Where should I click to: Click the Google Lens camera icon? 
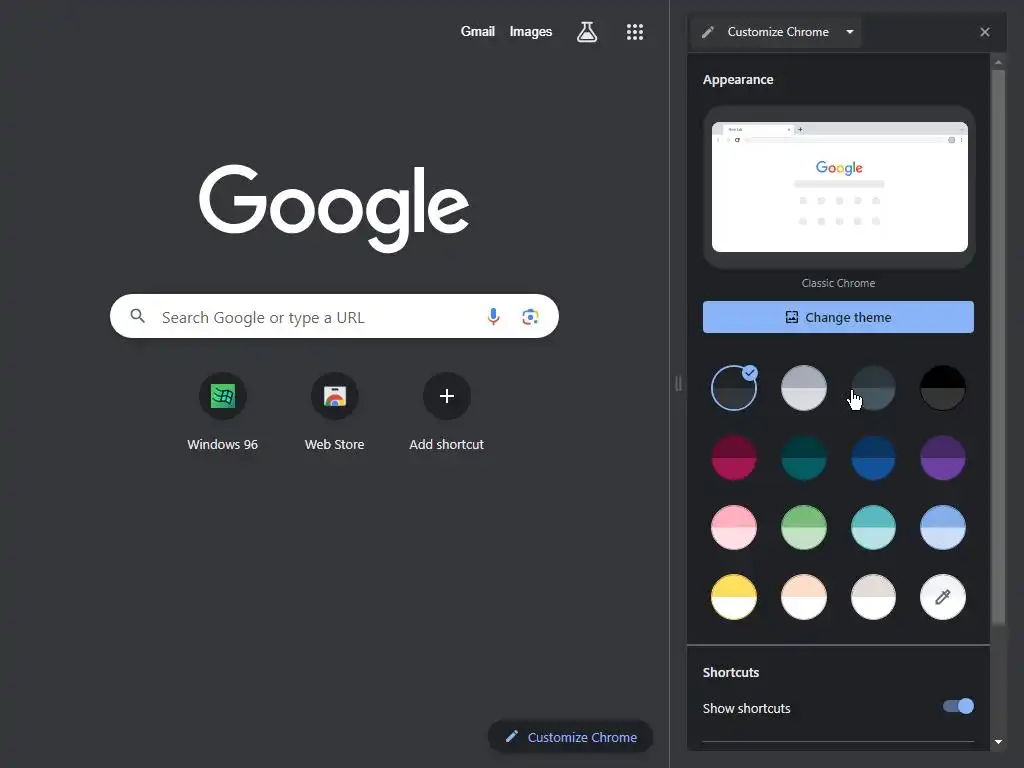[x=530, y=317]
